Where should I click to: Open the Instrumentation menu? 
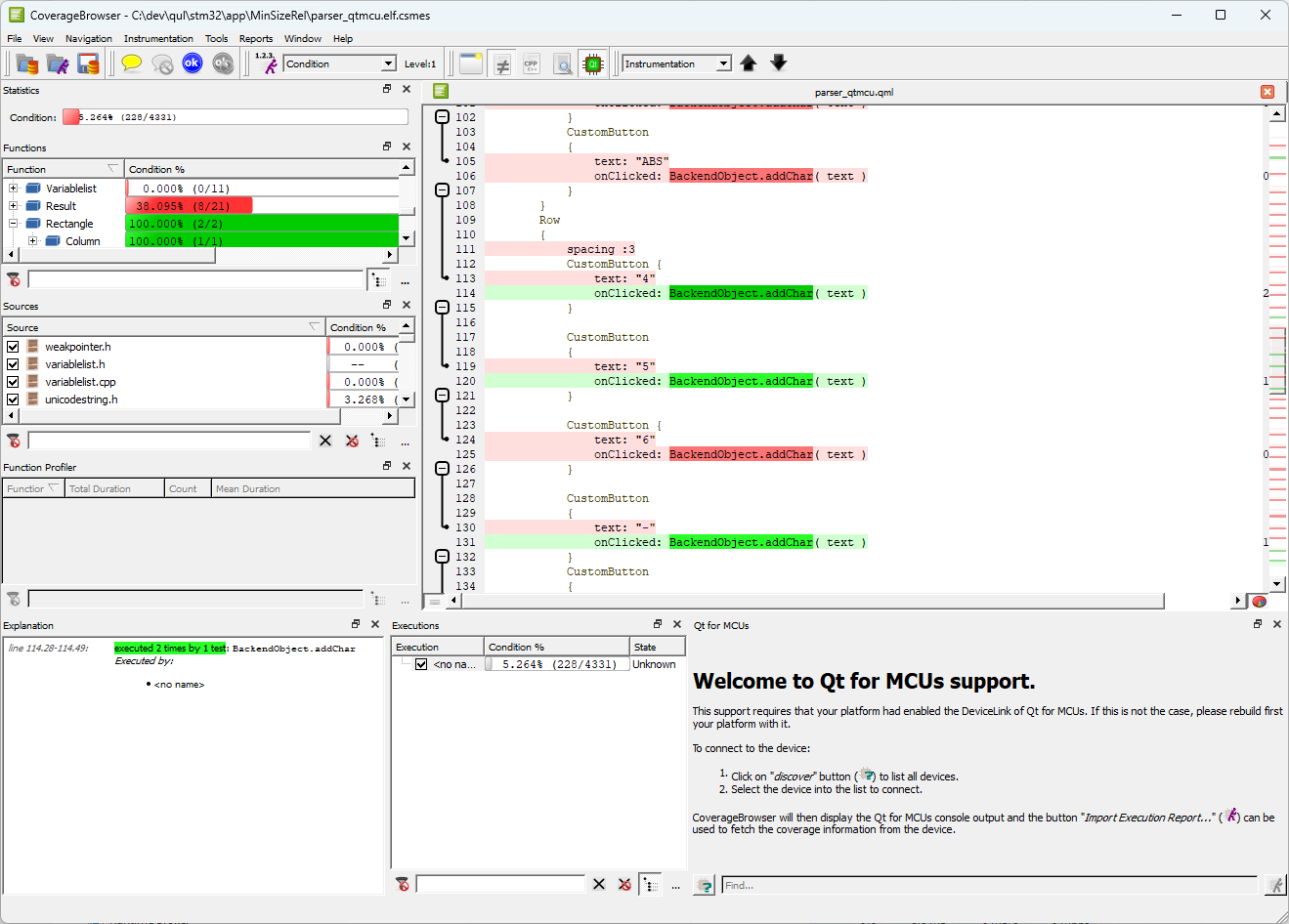pos(158,39)
